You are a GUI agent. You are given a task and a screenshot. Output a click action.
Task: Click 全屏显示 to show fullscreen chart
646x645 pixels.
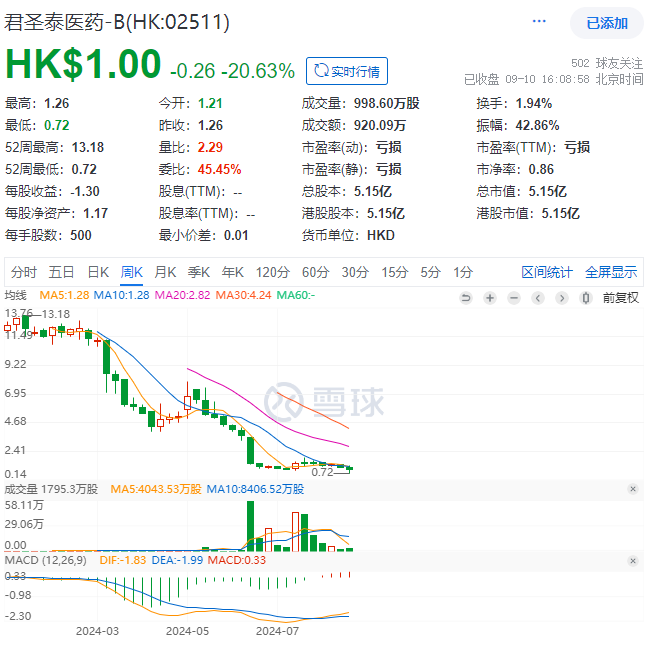[610, 272]
